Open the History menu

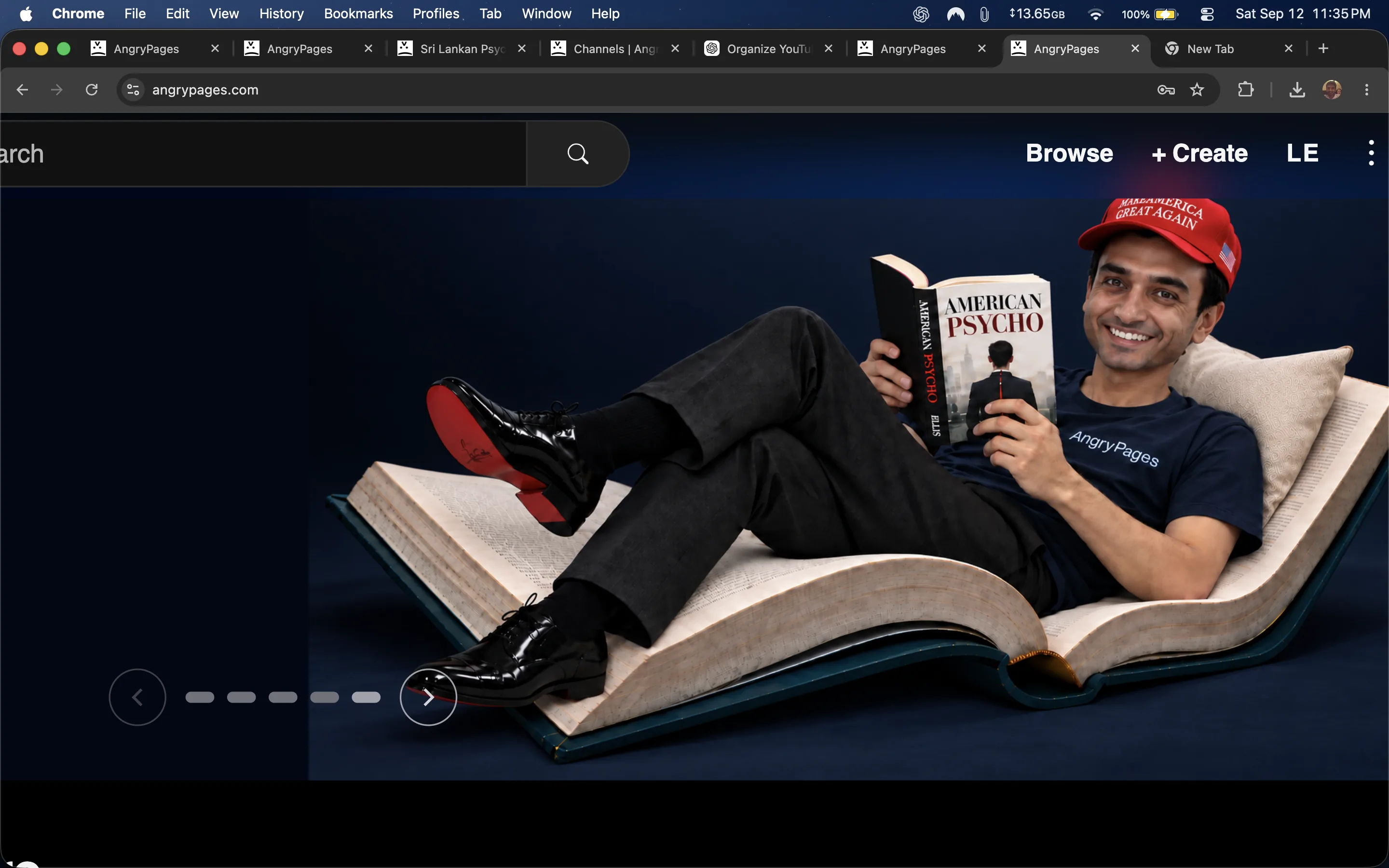click(281, 14)
